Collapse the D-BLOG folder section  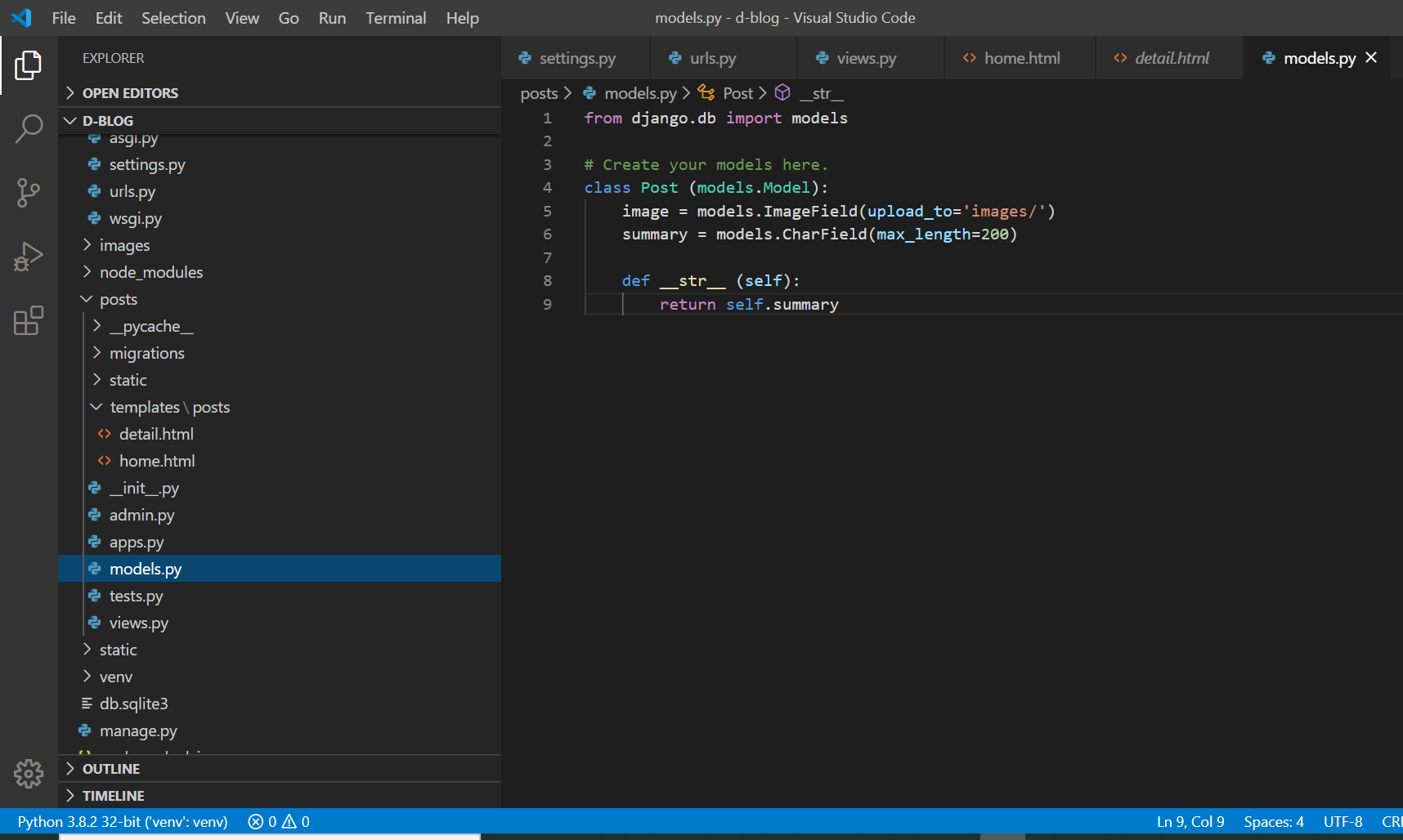click(x=69, y=120)
